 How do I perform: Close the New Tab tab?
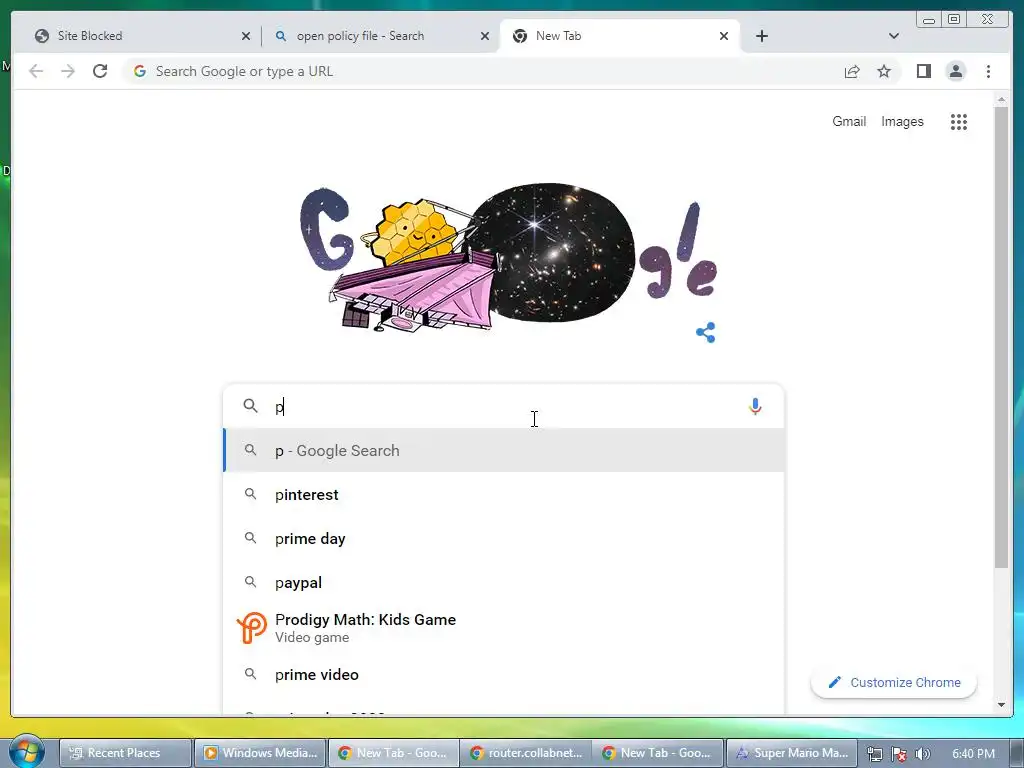[724, 36]
